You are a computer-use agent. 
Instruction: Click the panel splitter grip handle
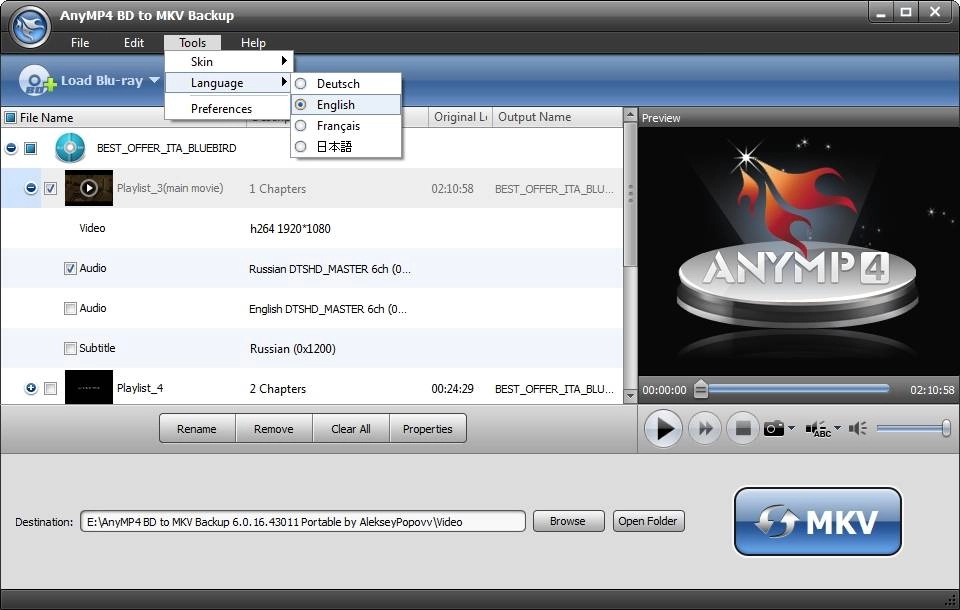631,194
